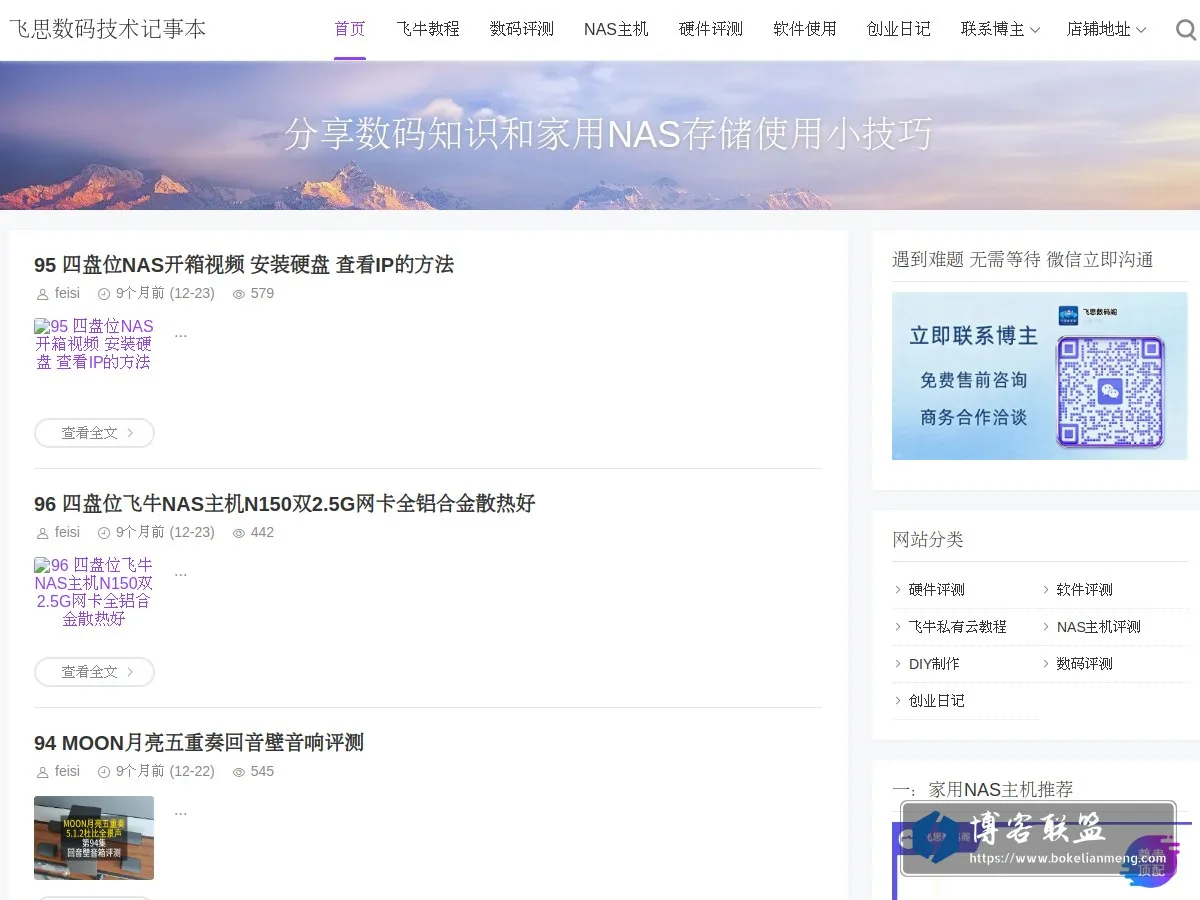Open sidebar 创业日记 category link

(x=937, y=701)
